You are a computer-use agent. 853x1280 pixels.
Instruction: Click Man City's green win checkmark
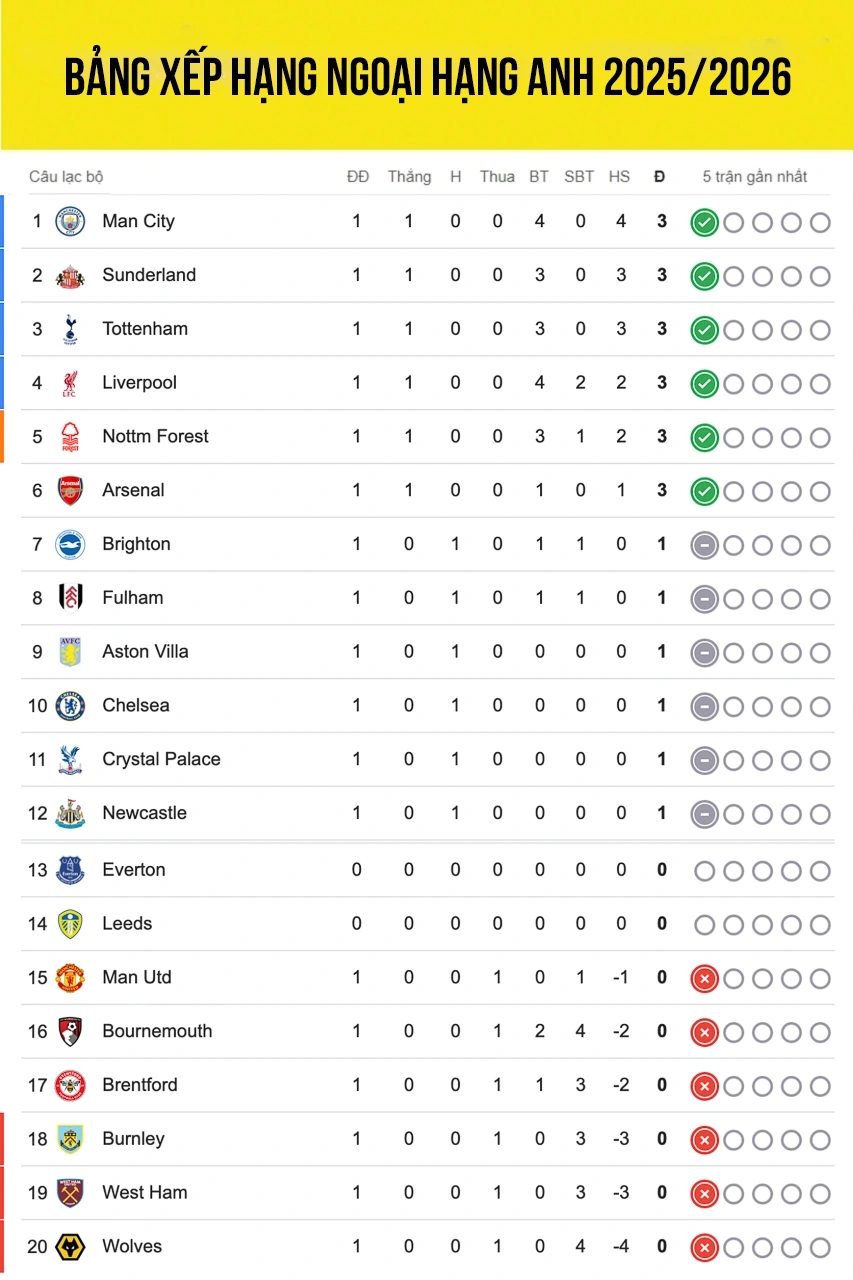[704, 222]
